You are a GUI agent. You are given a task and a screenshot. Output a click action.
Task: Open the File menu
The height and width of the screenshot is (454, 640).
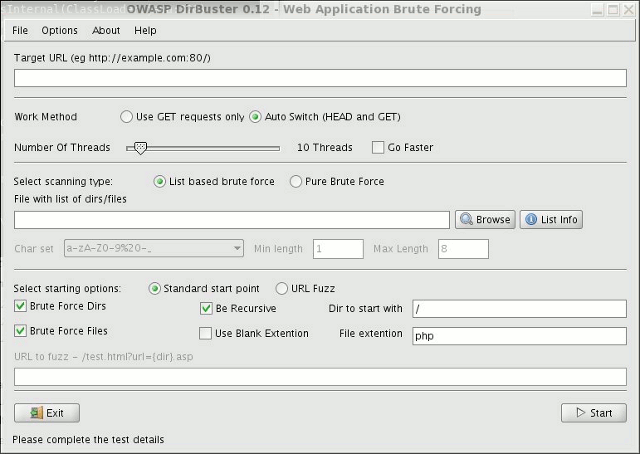point(20,31)
